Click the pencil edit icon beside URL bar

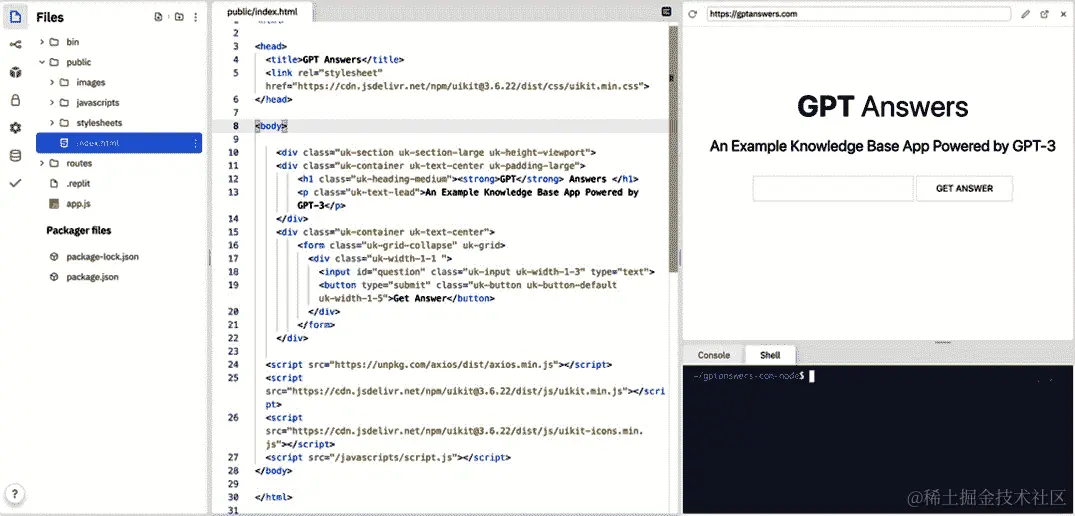[x=1026, y=14]
